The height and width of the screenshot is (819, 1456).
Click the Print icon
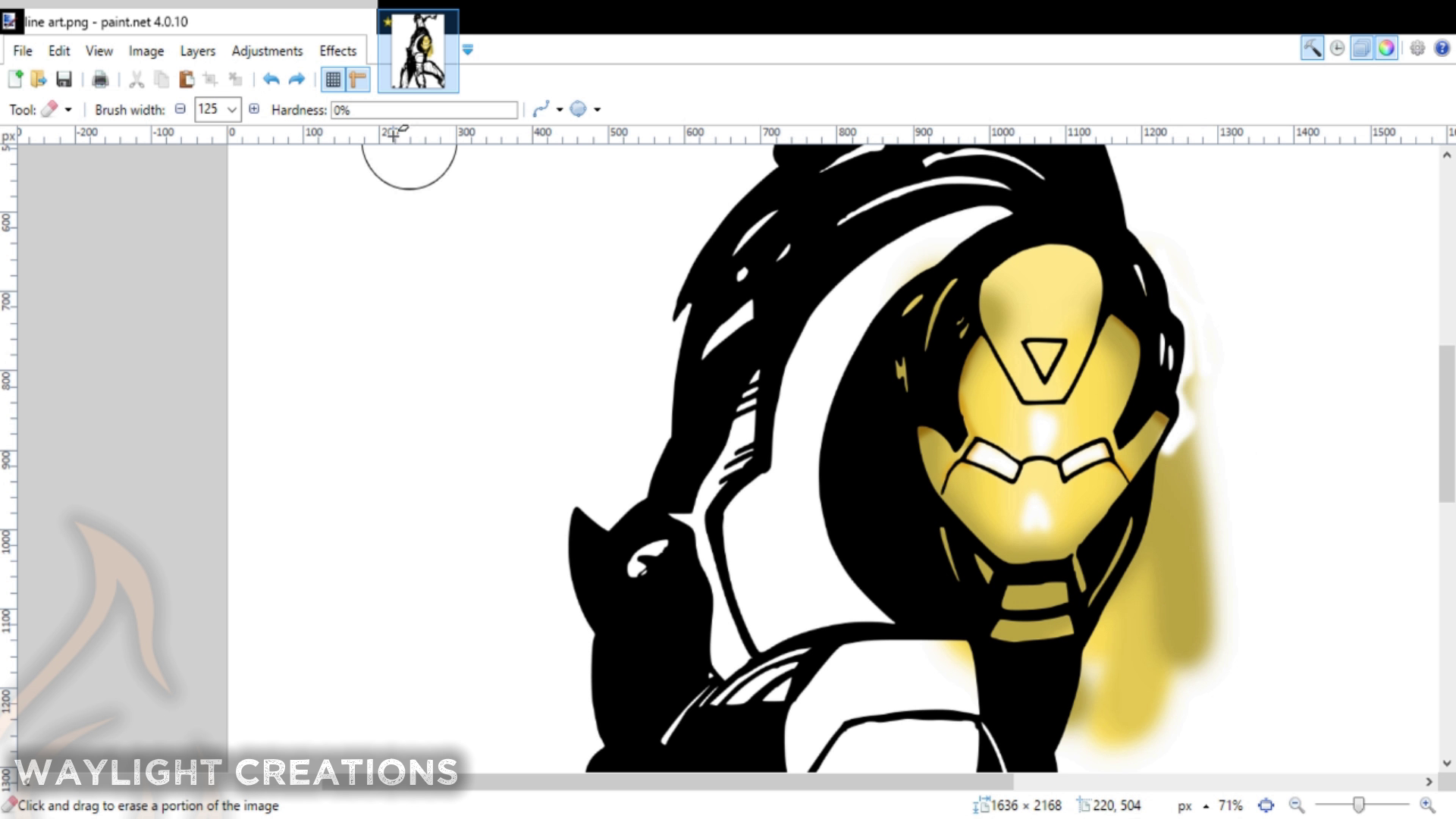[99, 79]
